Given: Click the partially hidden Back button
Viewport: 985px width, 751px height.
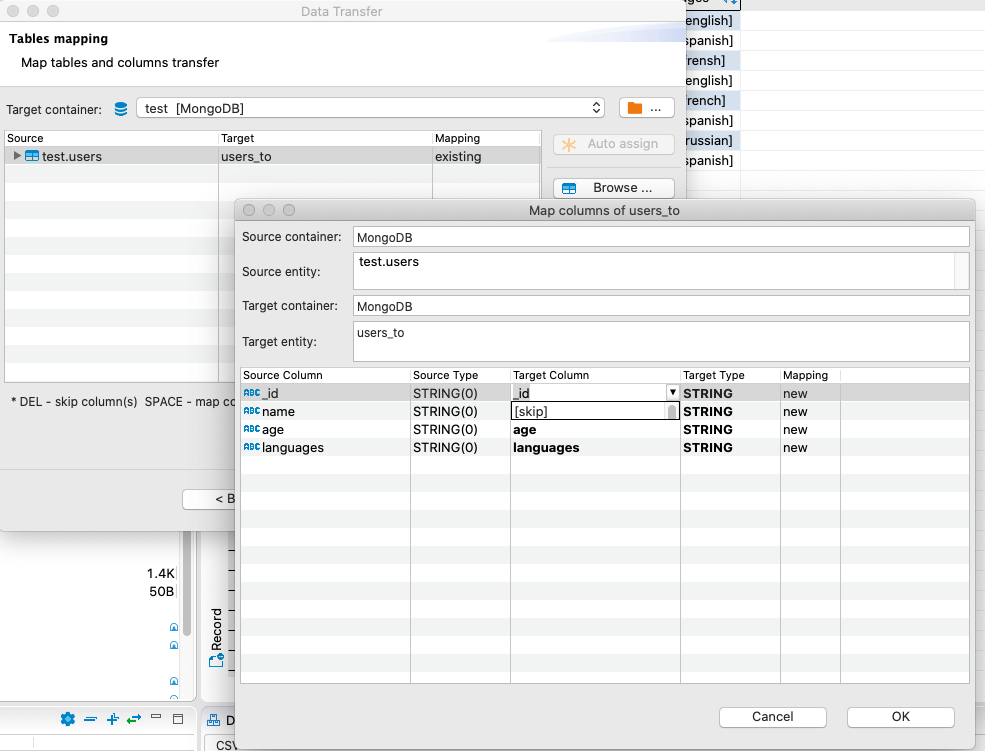Looking at the screenshot, I should pyautogui.click(x=209, y=499).
